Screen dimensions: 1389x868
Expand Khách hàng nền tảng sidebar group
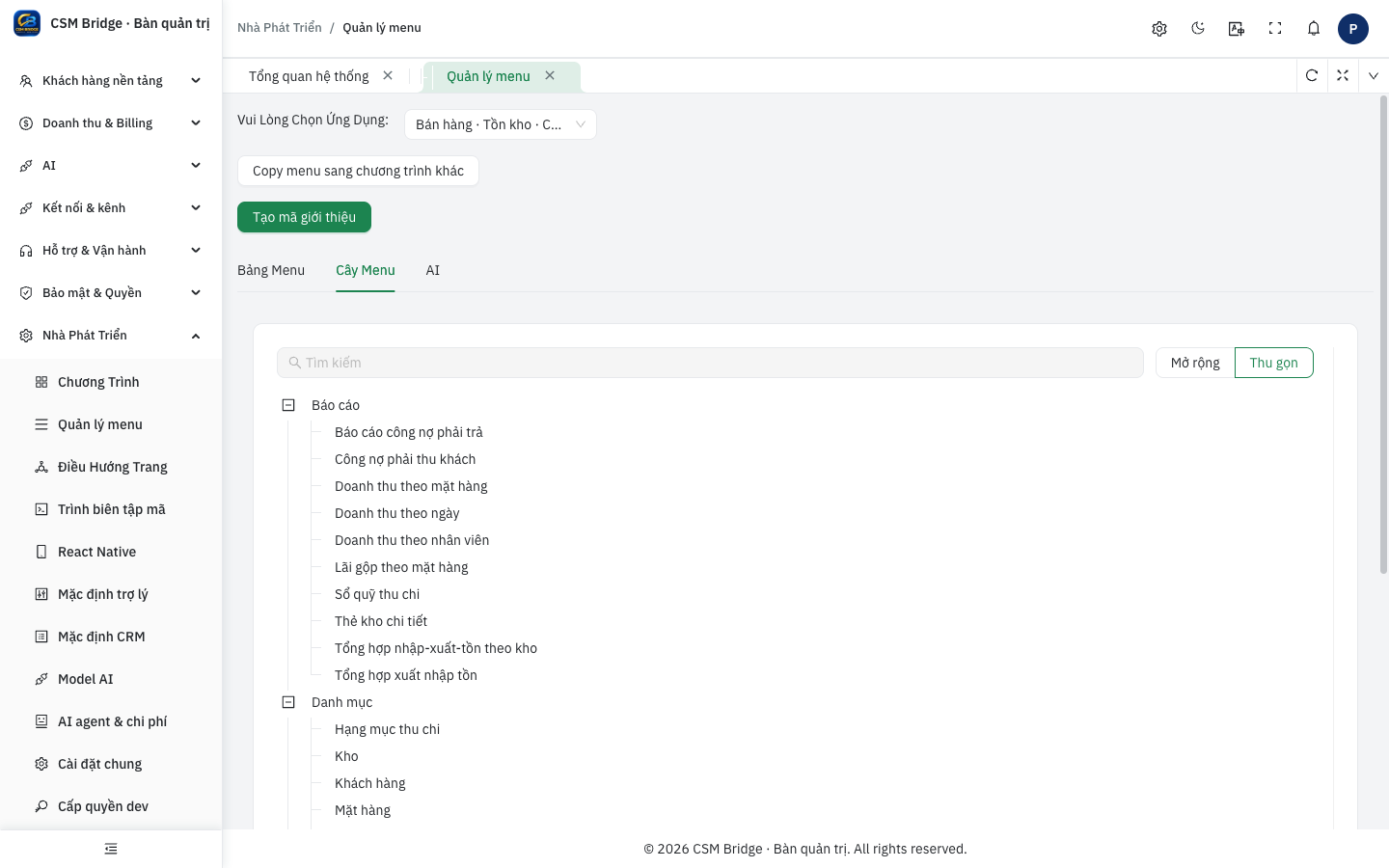click(111, 81)
